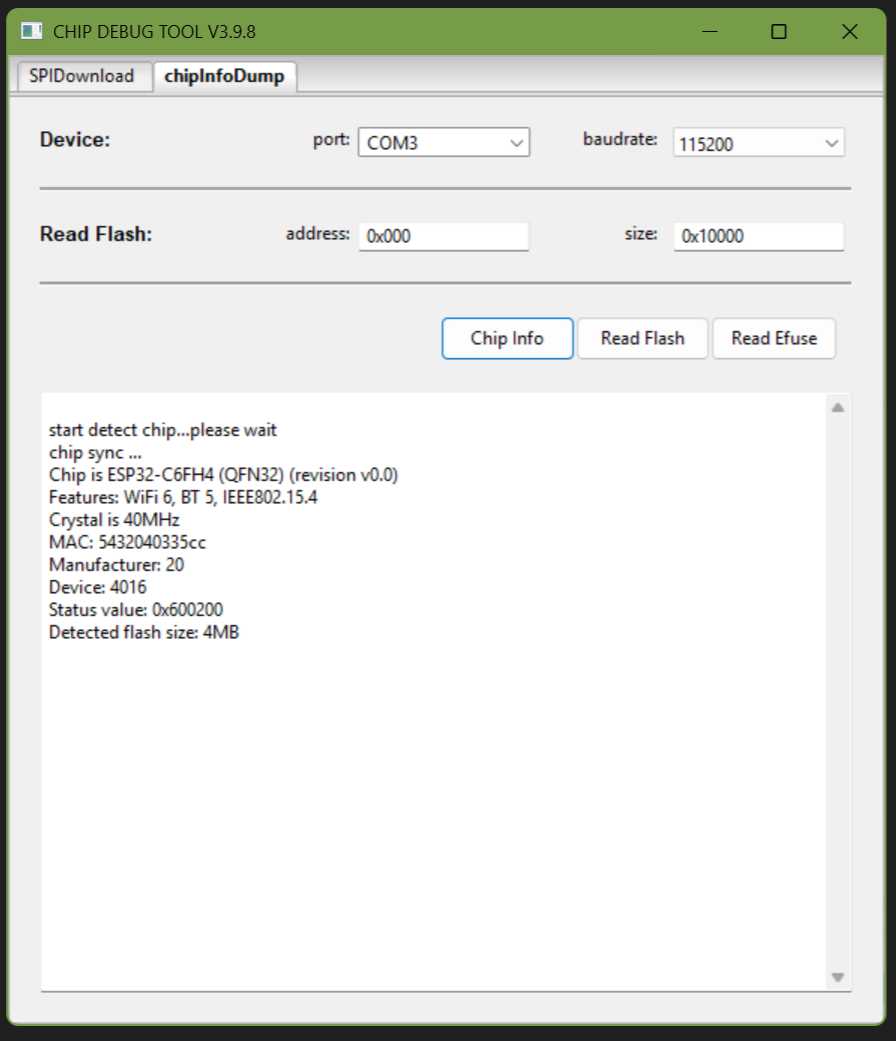
Task: Click the 'Crystal is 40MHz' log line
Action: coord(114,520)
